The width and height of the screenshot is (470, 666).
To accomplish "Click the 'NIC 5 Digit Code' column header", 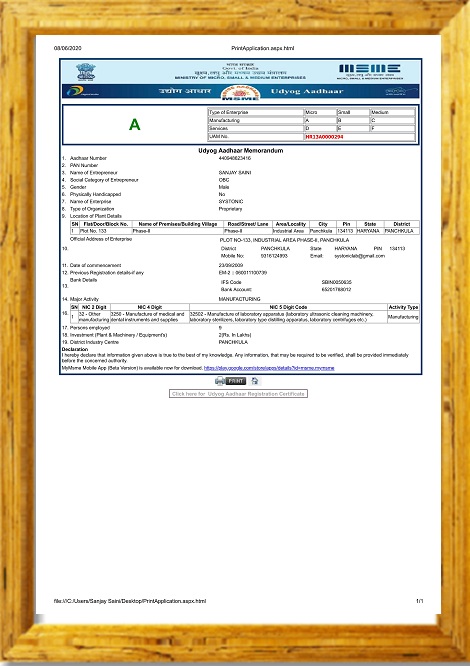I will click(x=288, y=307).
